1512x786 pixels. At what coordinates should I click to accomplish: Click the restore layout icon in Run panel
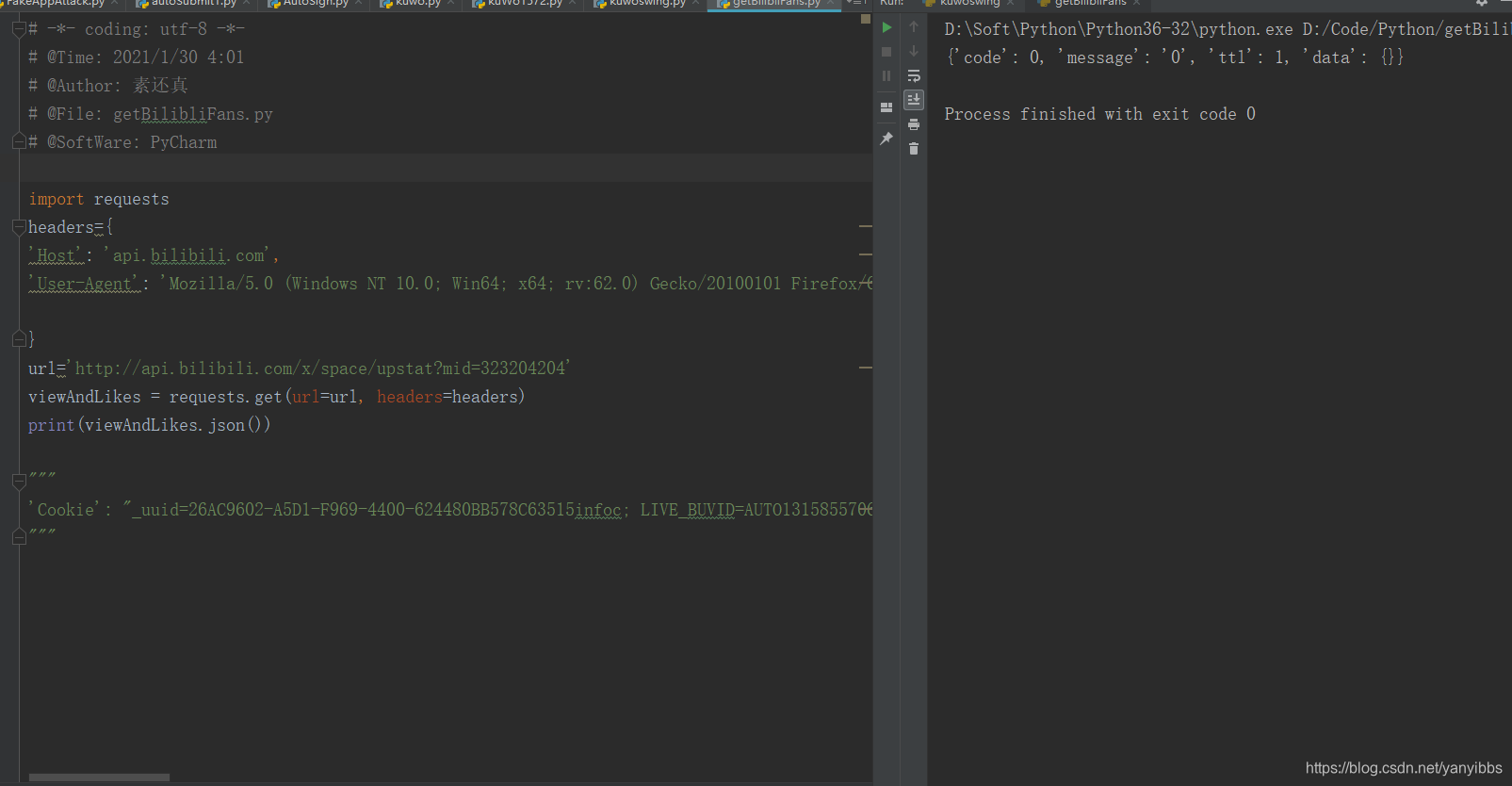tap(886, 107)
